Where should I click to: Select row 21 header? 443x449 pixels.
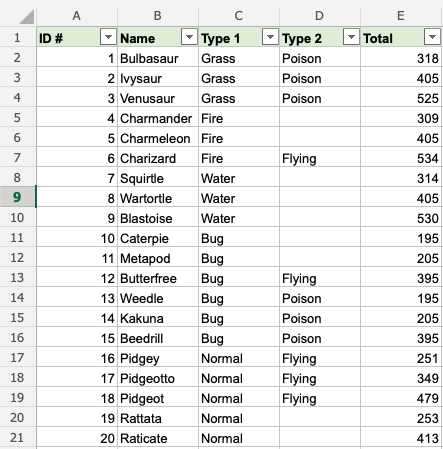click(17, 437)
